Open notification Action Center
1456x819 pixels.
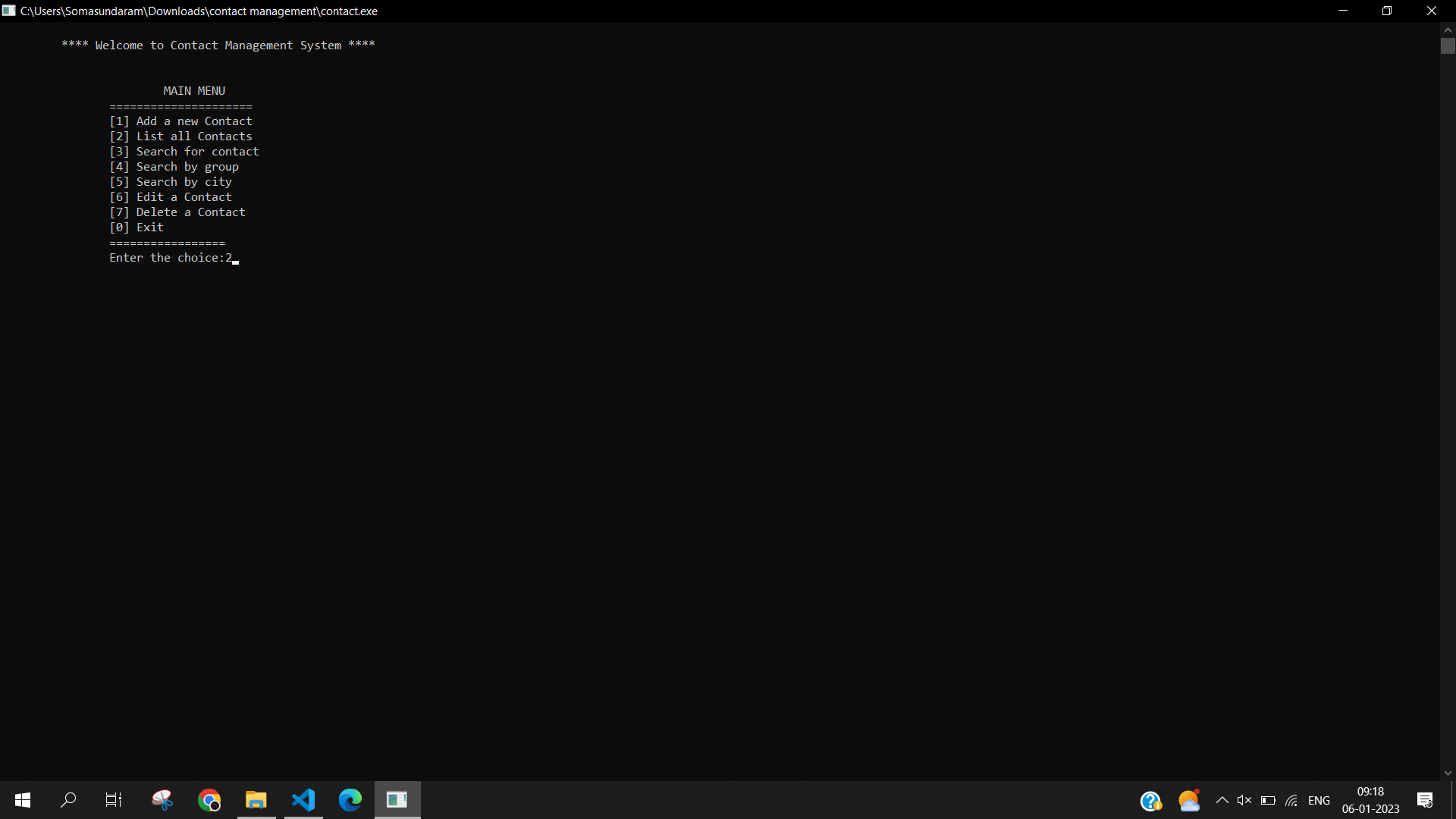click(1425, 800)
